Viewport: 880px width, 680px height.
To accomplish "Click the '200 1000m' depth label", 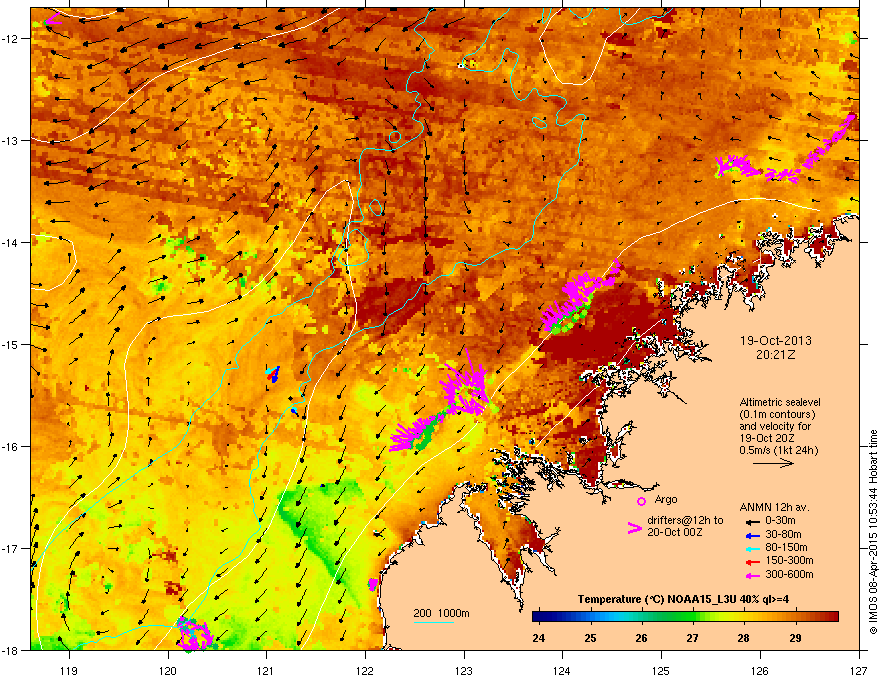I will (x=441, y=613).
